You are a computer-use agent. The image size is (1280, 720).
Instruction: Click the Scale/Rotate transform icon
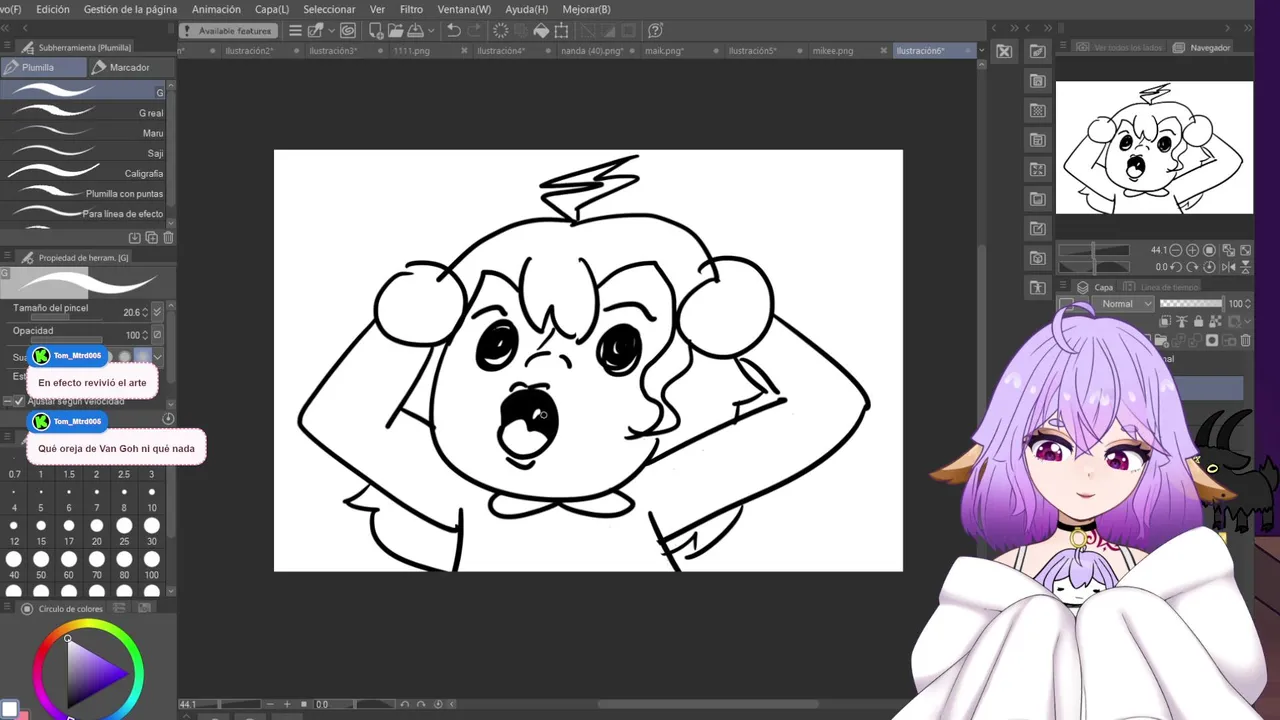(561, 31)
